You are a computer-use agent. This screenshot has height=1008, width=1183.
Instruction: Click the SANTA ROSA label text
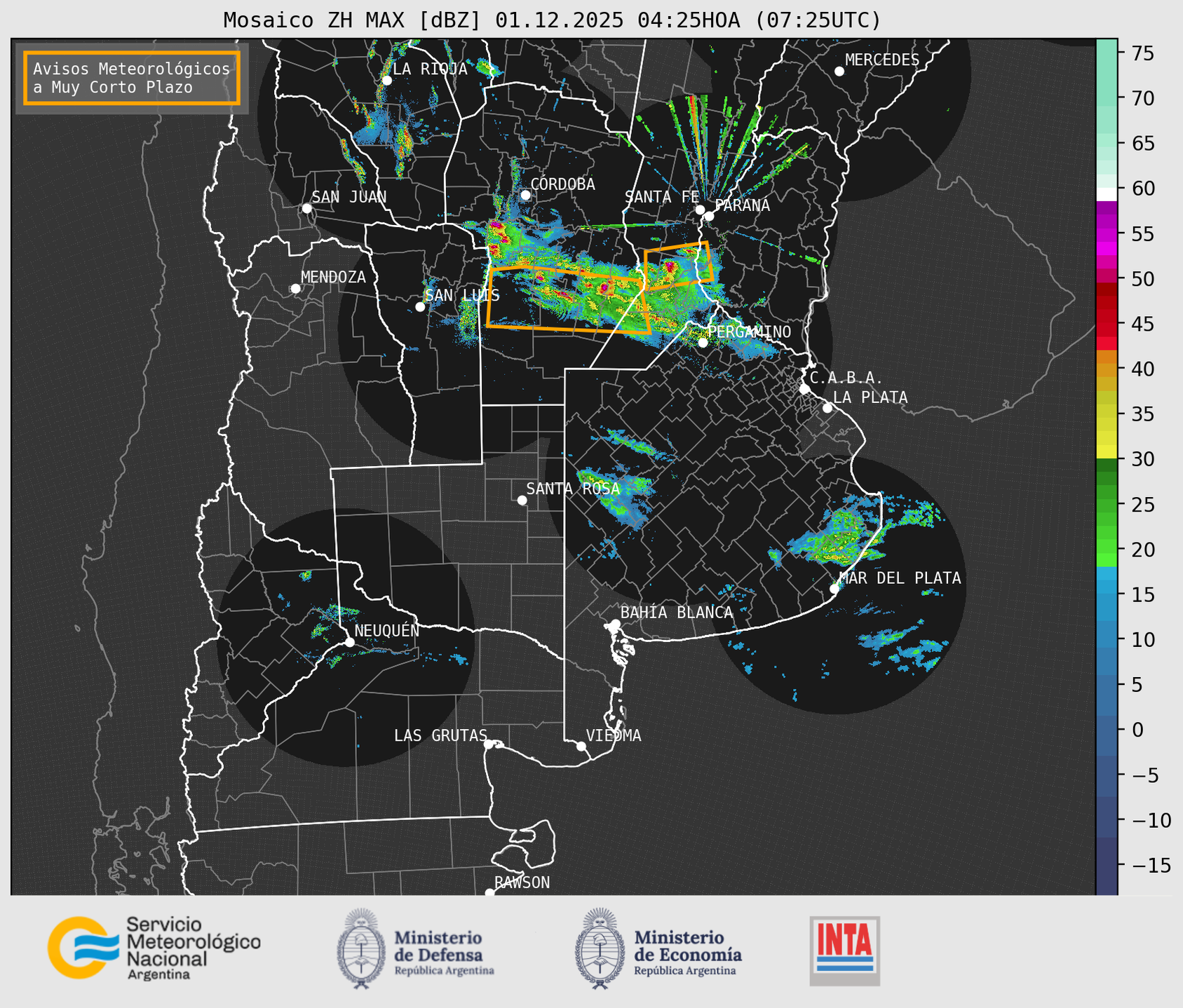pyautogui.click(x=573, y=489)
